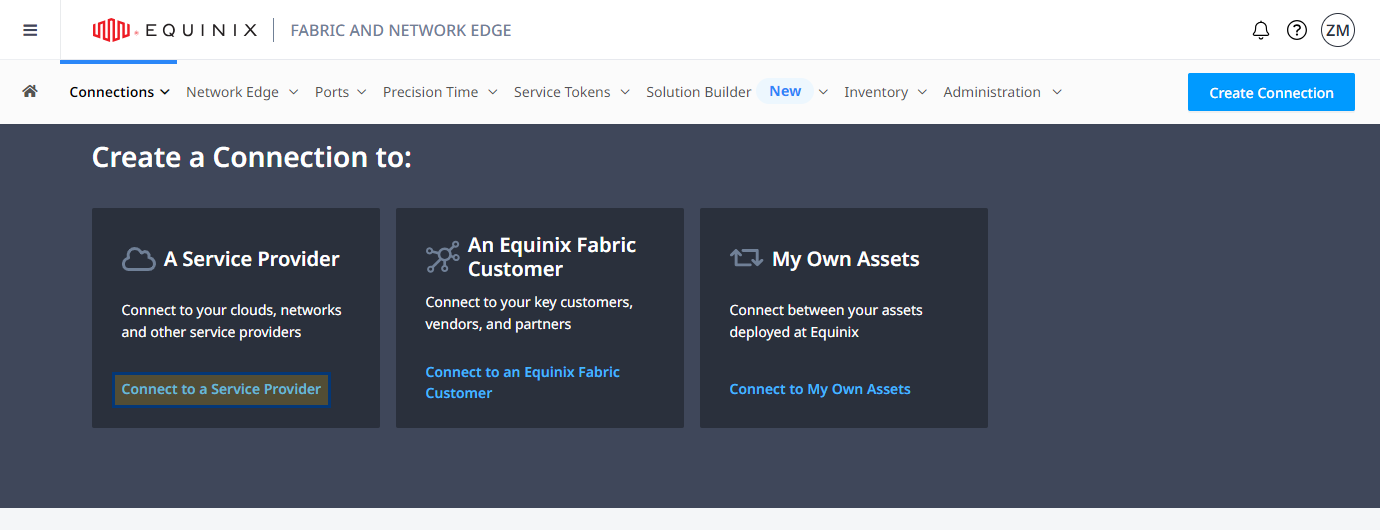Click 'Connect to your key customers' description
Image resolution: width=1380 pixels, height=530 pixels.
click(529, 313)
